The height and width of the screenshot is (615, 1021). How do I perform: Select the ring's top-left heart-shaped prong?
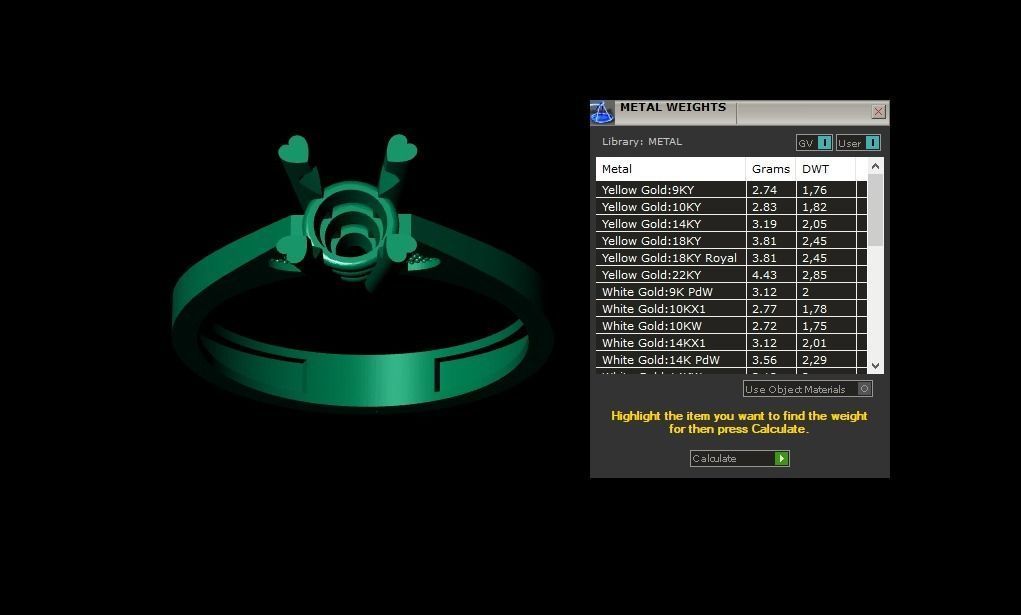[x=294, y=149]
